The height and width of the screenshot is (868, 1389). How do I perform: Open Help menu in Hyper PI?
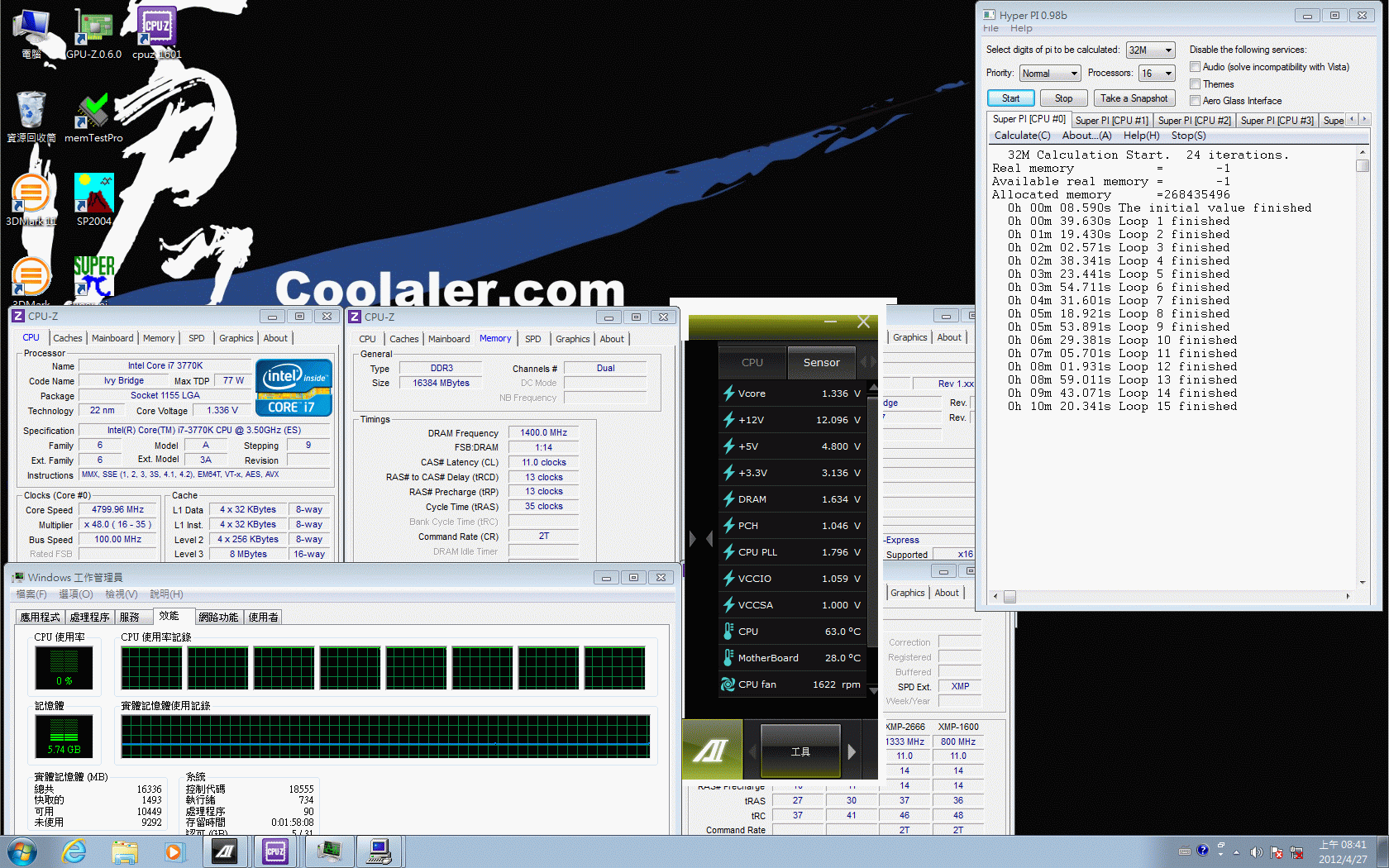point(1021,28)
